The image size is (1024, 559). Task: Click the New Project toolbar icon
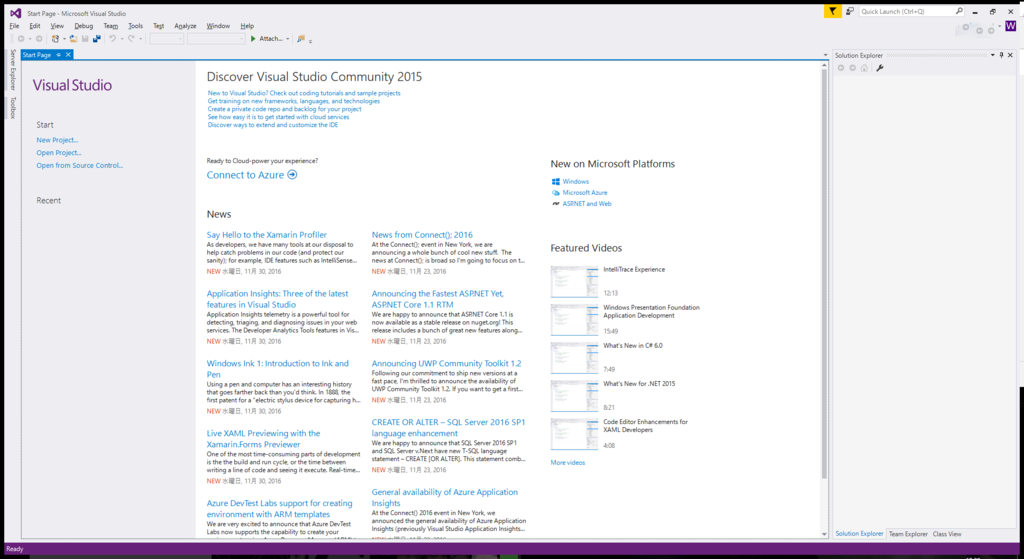pyautogui.click(x=56, y=39)
